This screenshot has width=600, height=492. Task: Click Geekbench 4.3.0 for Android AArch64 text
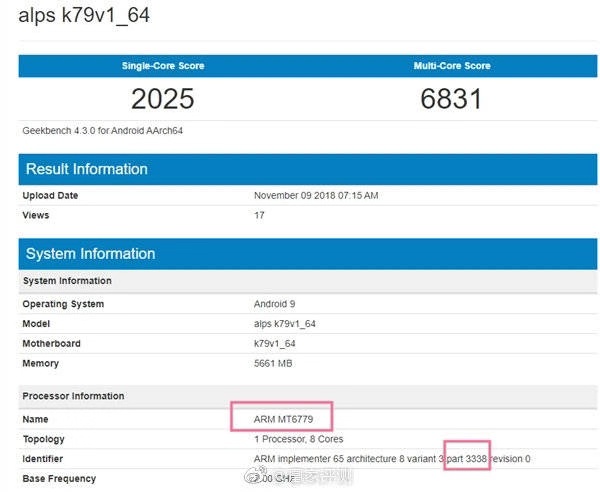103,130
